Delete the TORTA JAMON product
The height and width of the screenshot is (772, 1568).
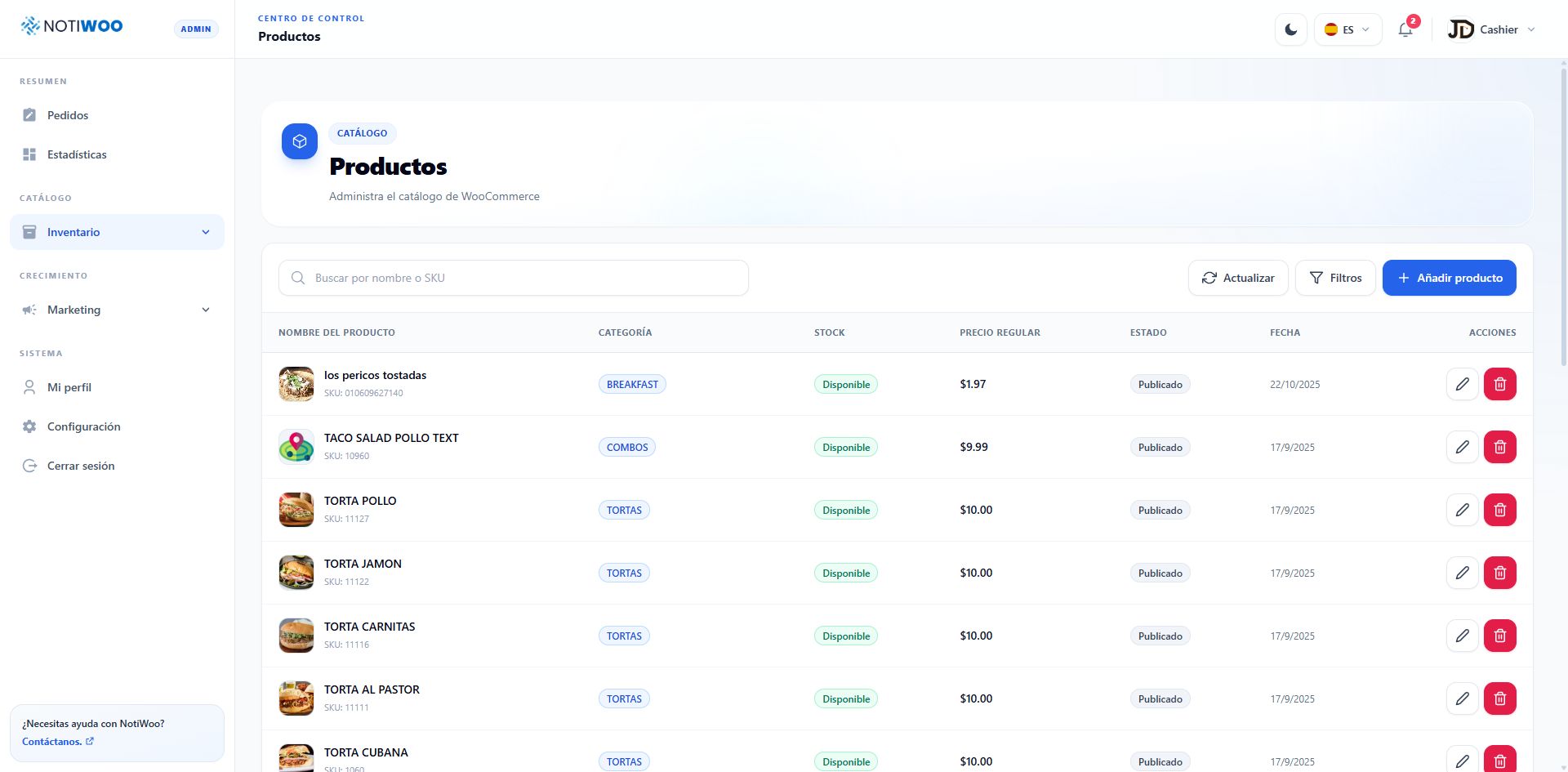(x=1500, y=573)
